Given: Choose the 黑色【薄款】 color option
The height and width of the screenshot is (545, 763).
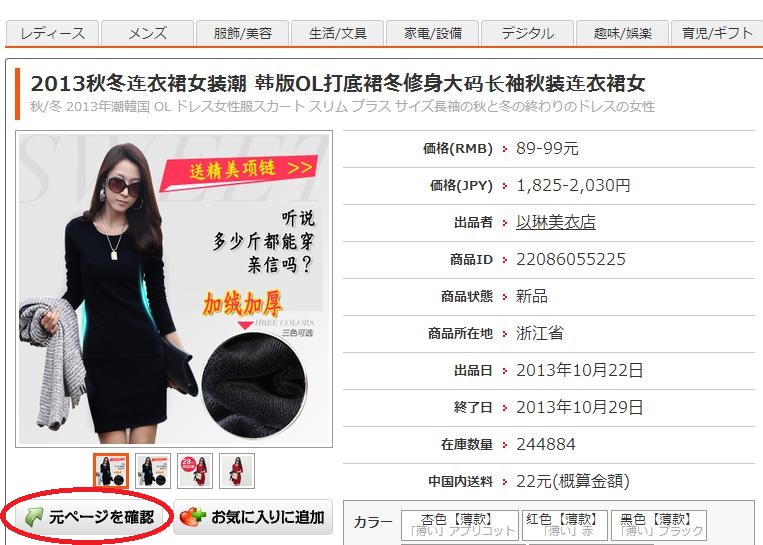Looking at the screenshot, I should [x=659, y=525].
